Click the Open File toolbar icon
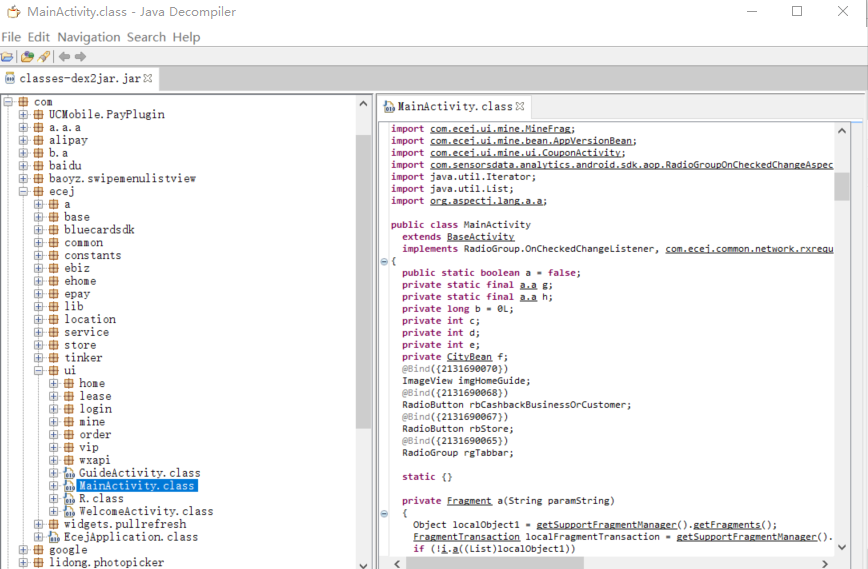The image size is (868, 569). tap(7, 56)
